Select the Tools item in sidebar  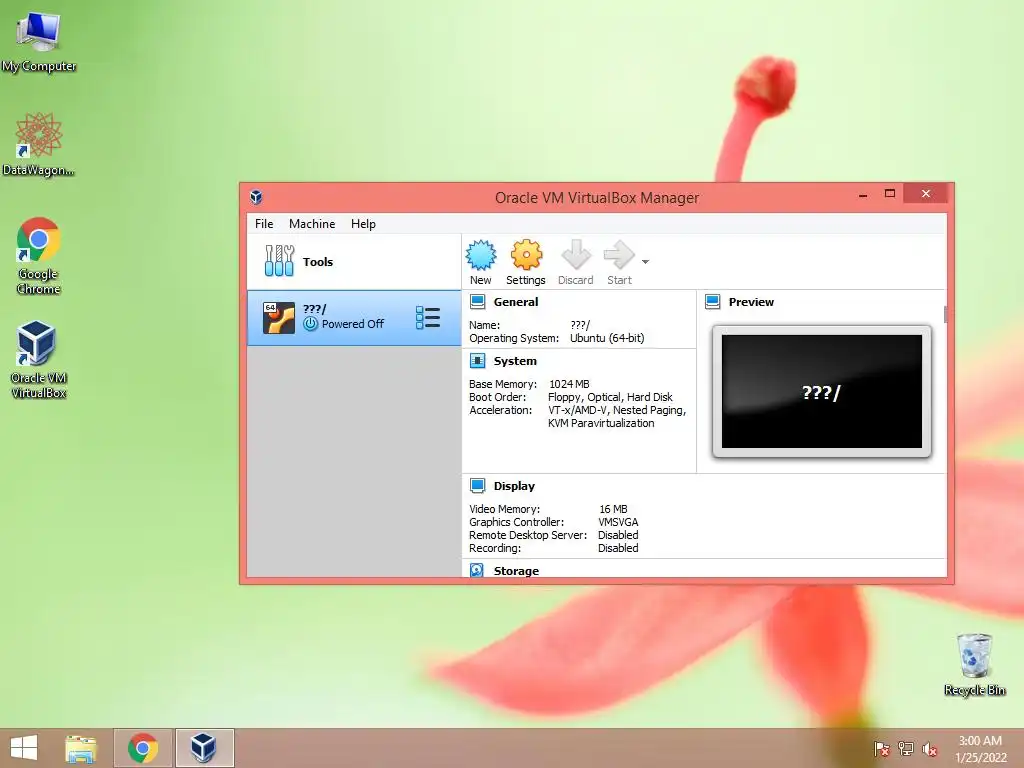click(354, 262)
